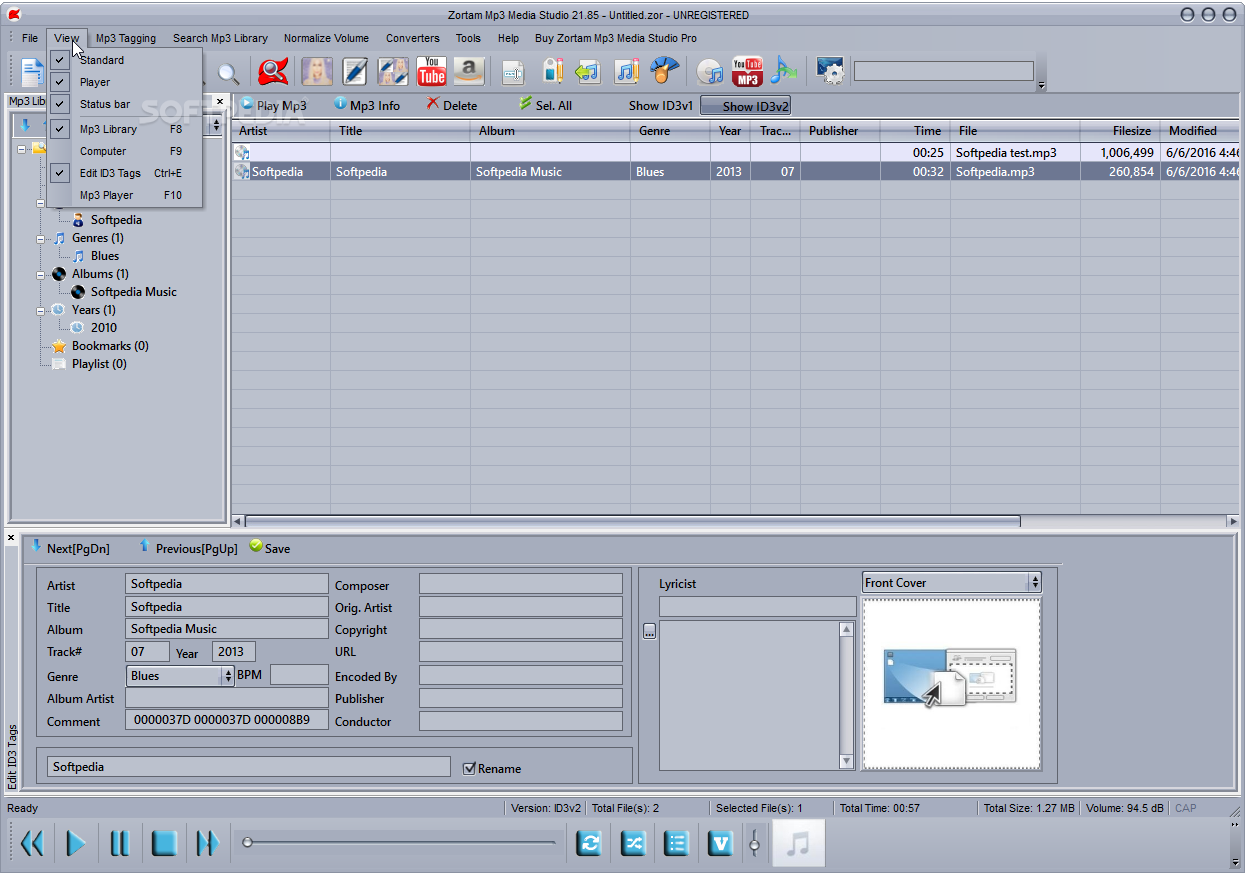This screenshot has height=873, width=1245.
Task: Stop playback with the square stop button
Action: (164, 844)
